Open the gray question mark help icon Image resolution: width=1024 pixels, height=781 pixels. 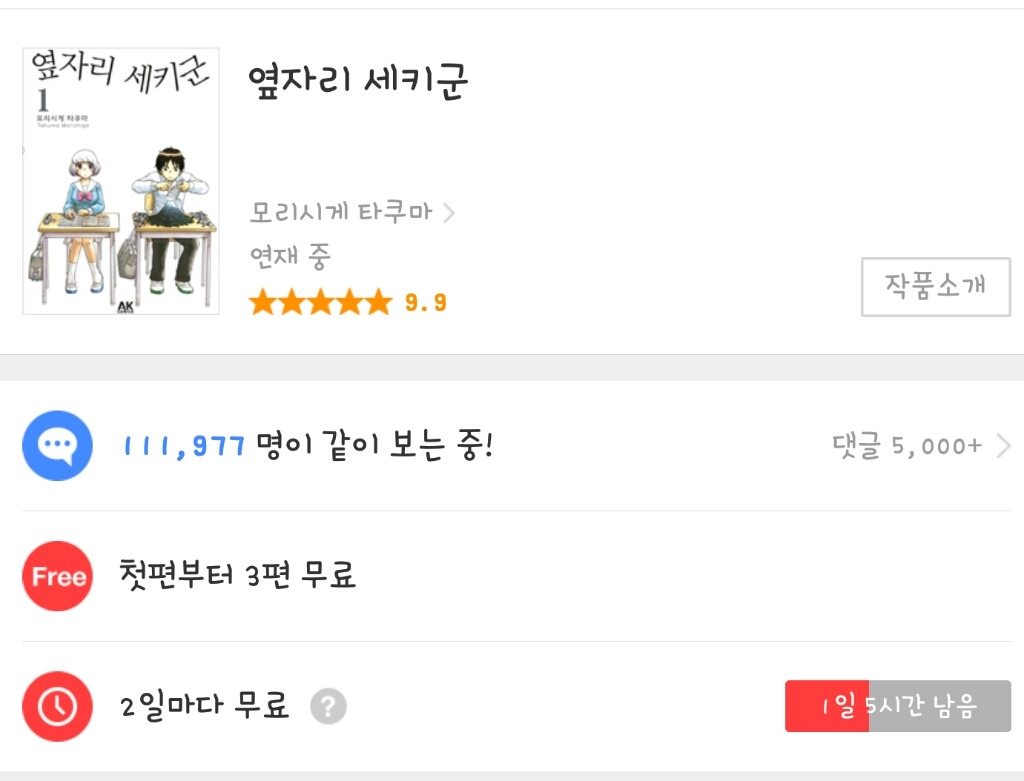point(328,707)
